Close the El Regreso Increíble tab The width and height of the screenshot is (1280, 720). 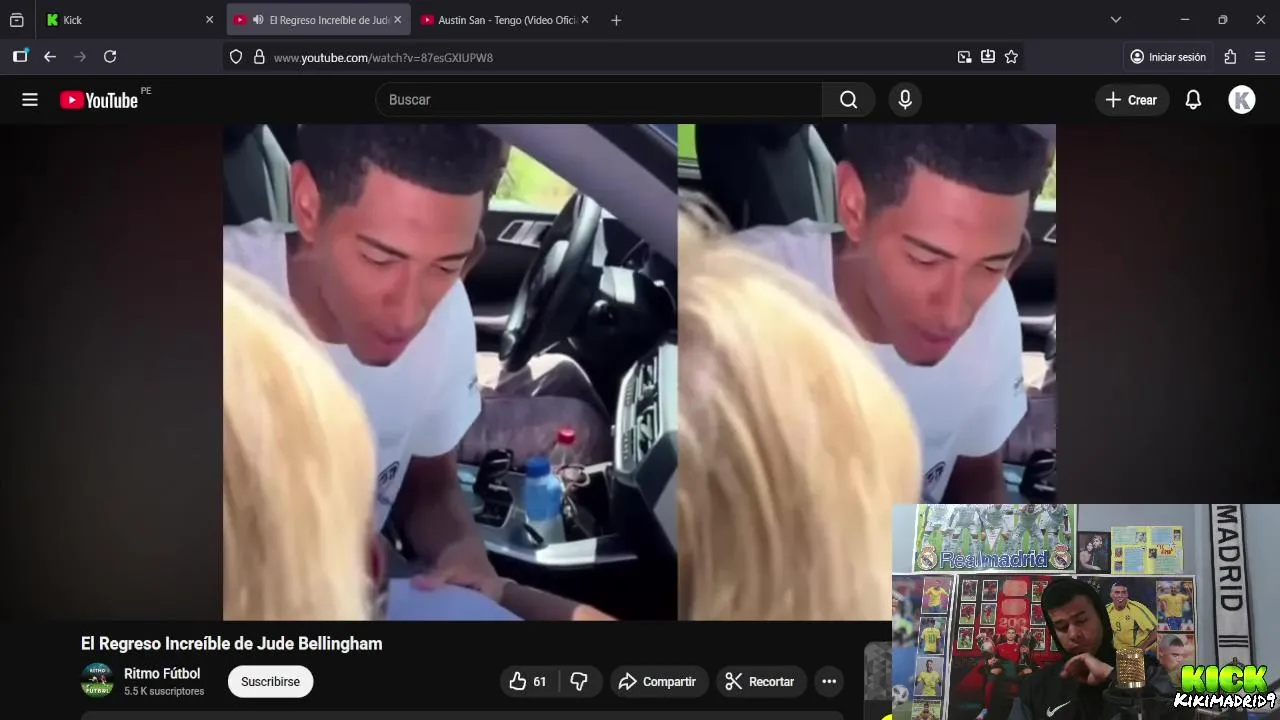click(397, 20)
